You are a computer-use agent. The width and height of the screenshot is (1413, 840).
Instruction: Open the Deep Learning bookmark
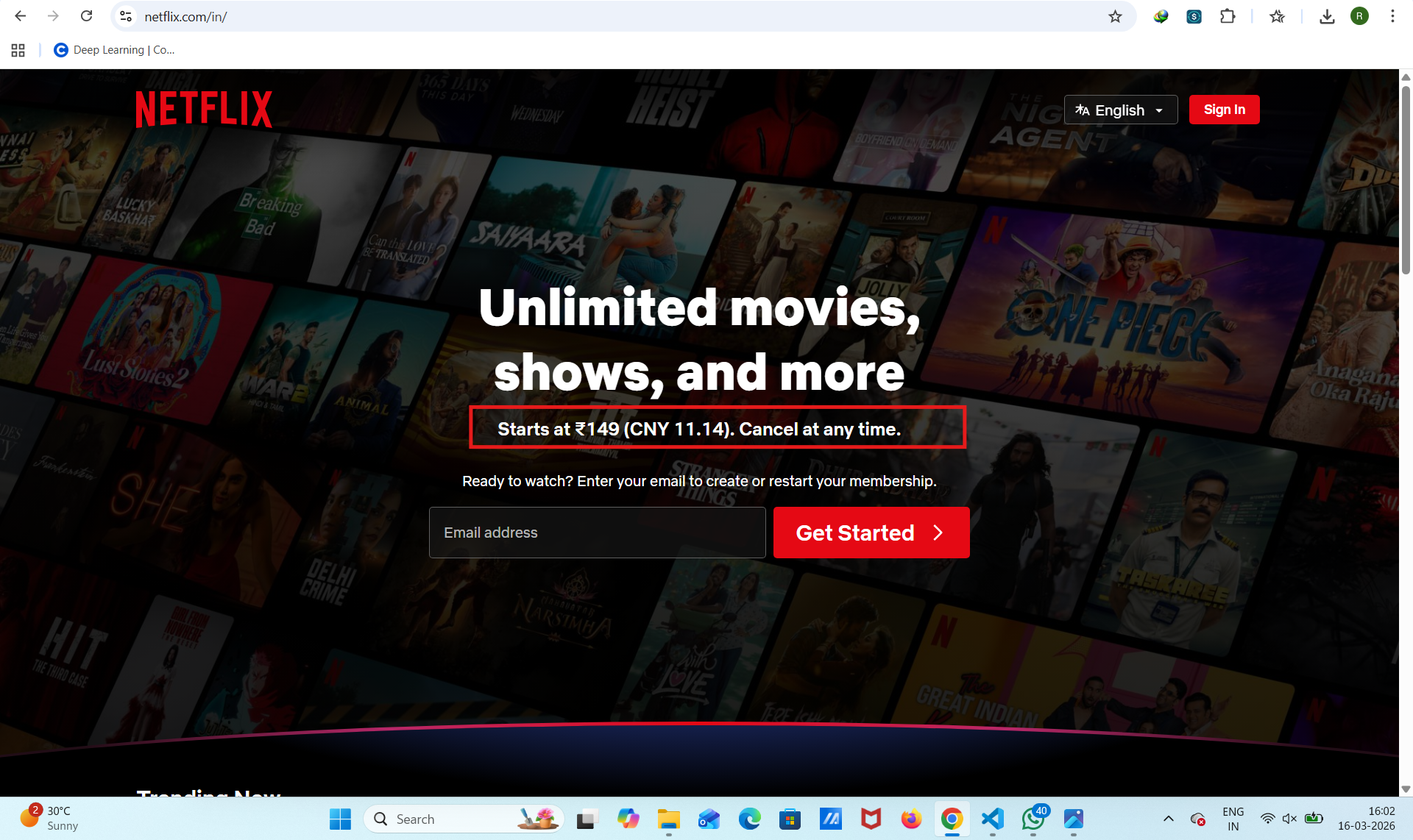[x=114, y=50]
